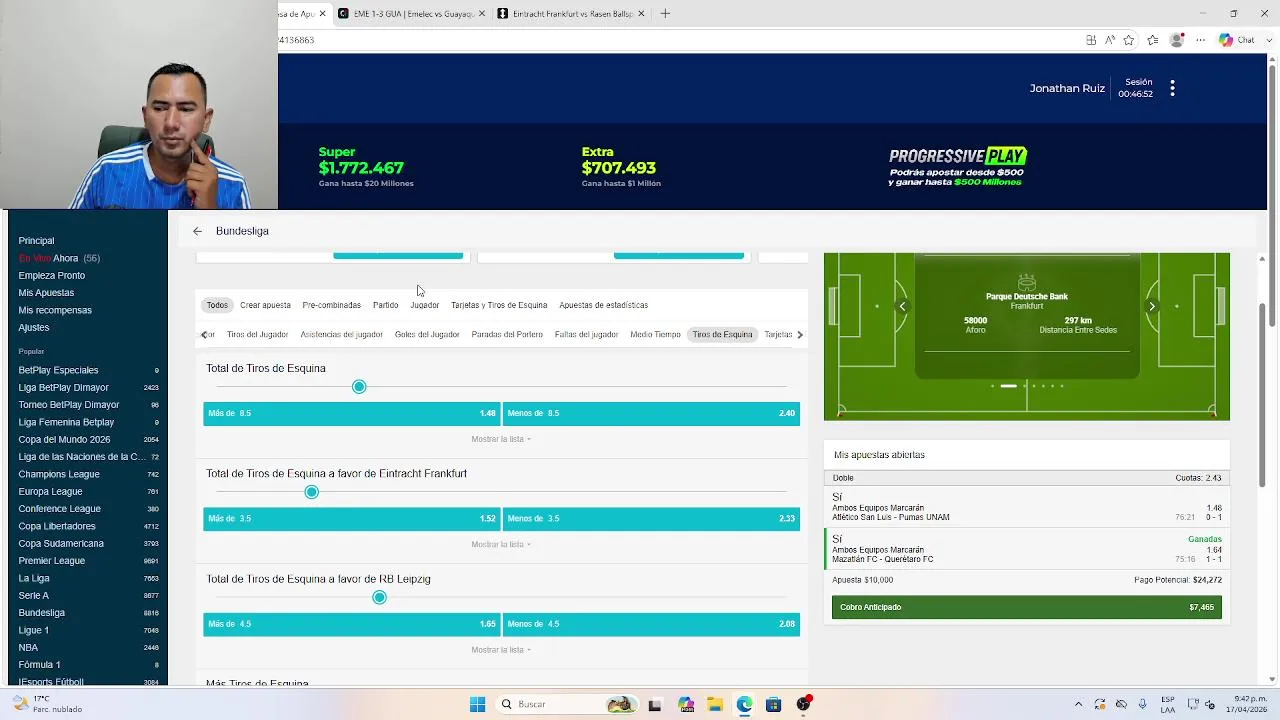Select Fallas del jugador sub-tab
The height and width of the screenshot is (720, 1280).
[586, 335]
